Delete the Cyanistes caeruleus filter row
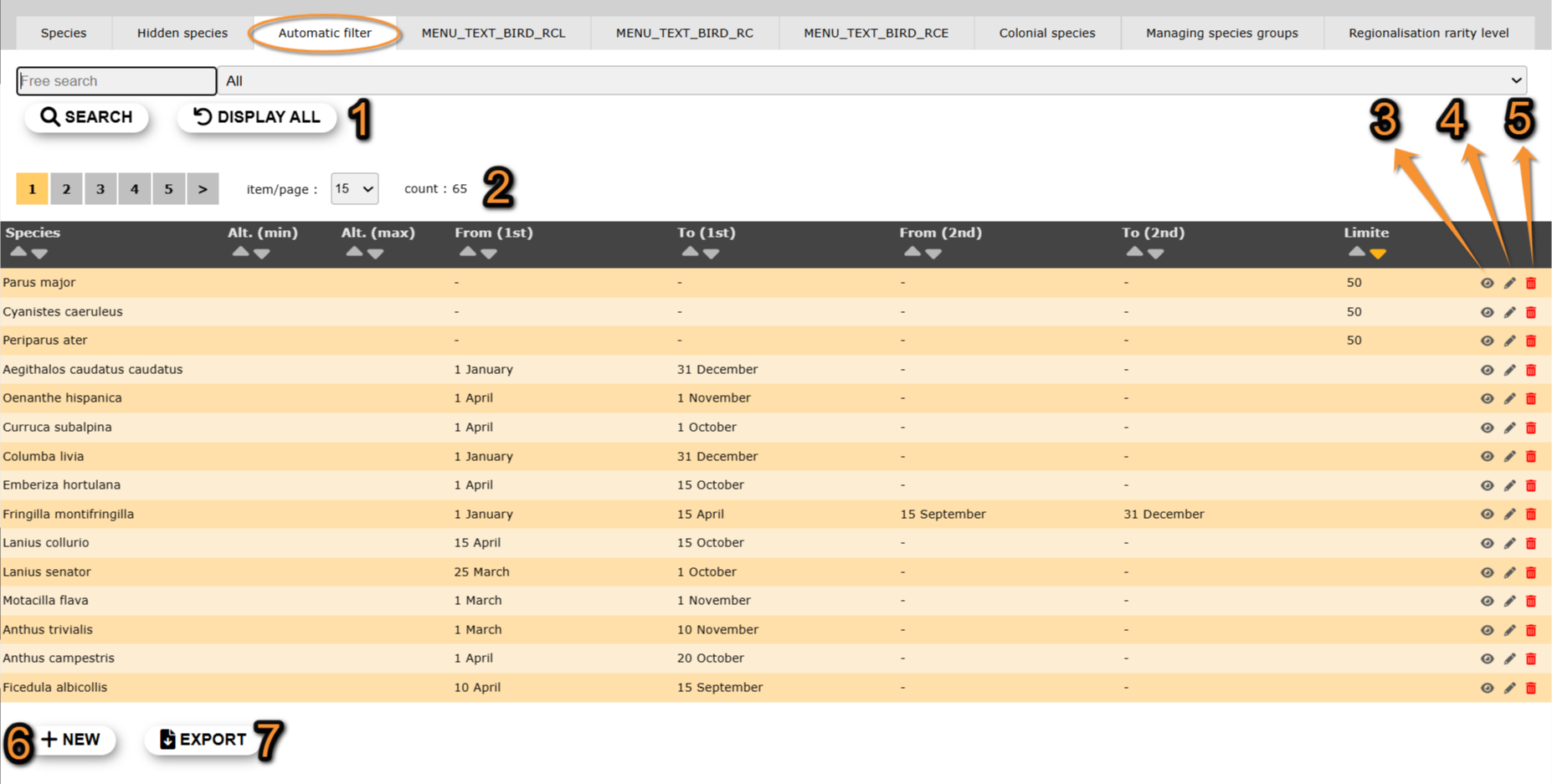1552x784 pixels. tap(1531, 312)
